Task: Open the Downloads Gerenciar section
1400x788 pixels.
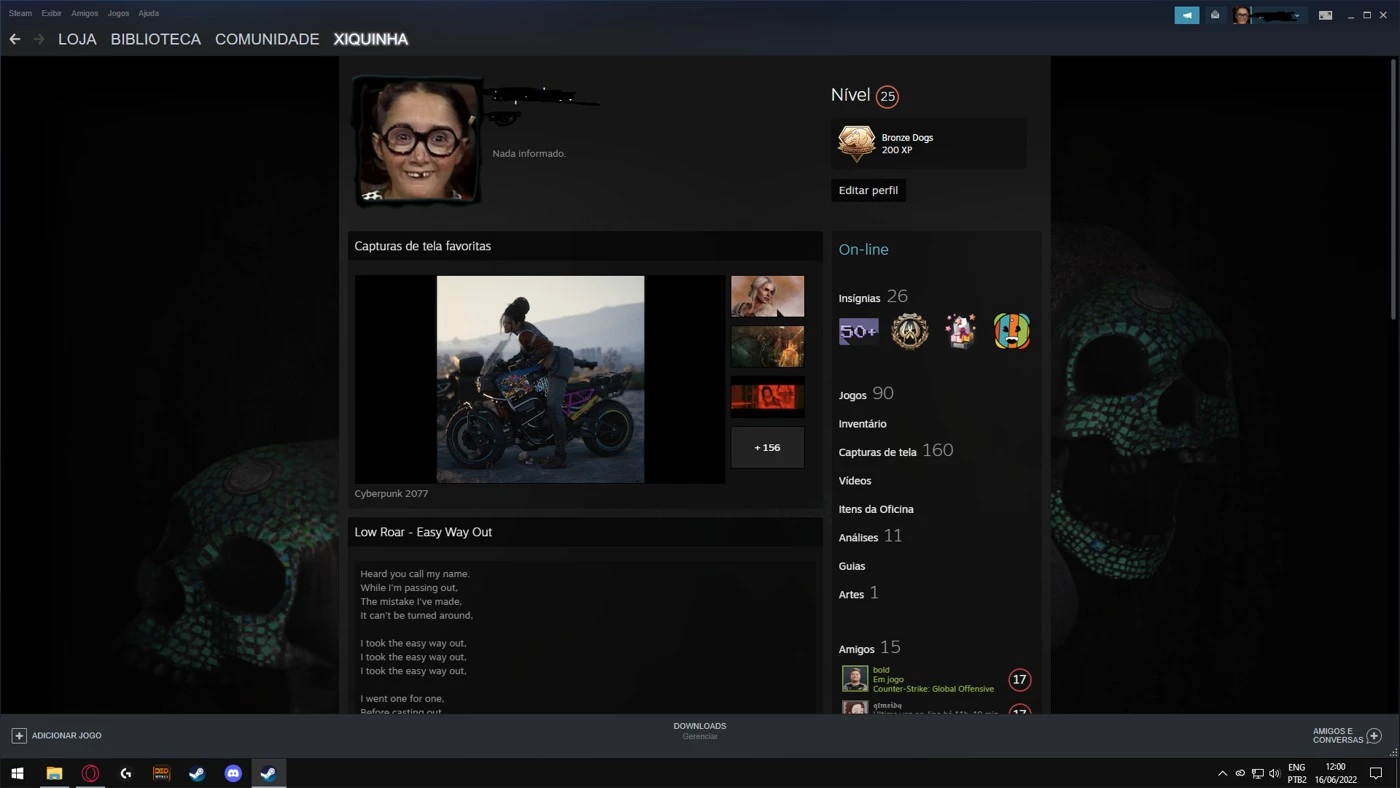Action: pyautogui.click(x=700, y=731)
